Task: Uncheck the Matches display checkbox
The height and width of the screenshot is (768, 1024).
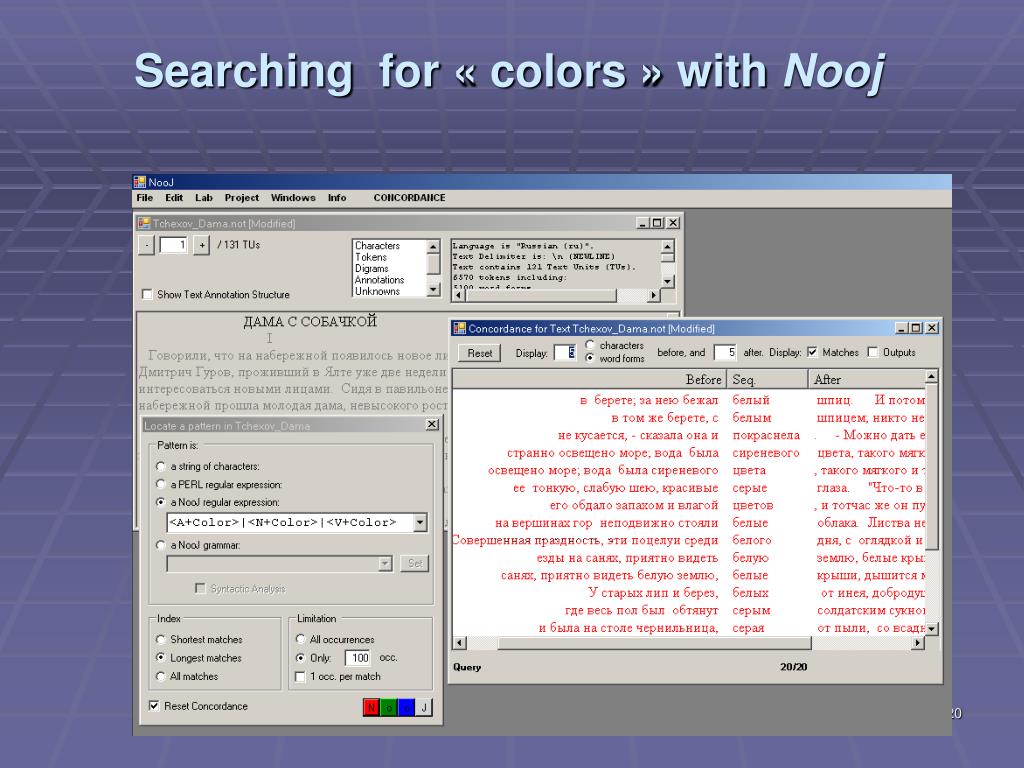Action: (x=812, y=353)
